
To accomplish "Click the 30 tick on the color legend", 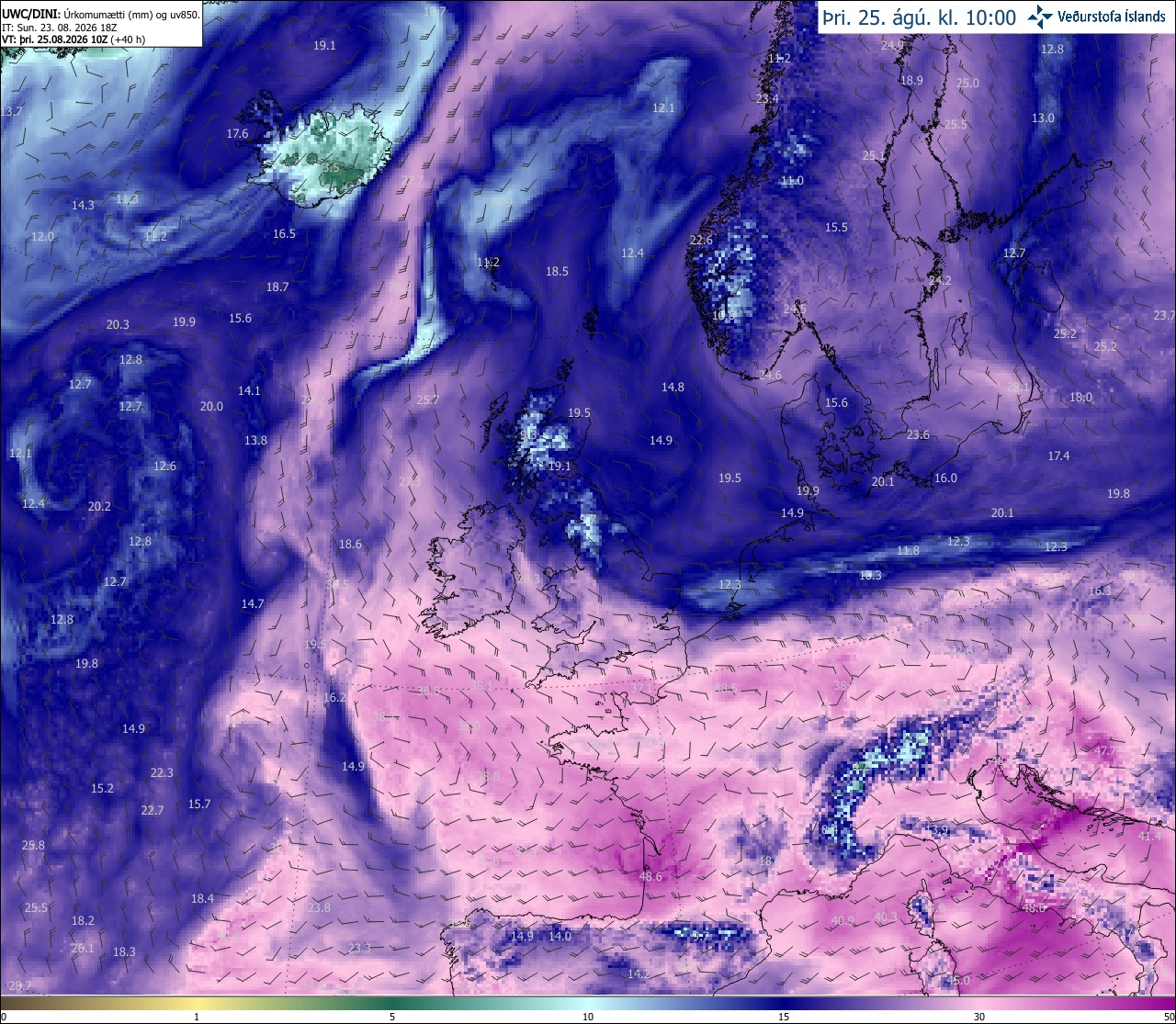I will (x=979, y=1017).
